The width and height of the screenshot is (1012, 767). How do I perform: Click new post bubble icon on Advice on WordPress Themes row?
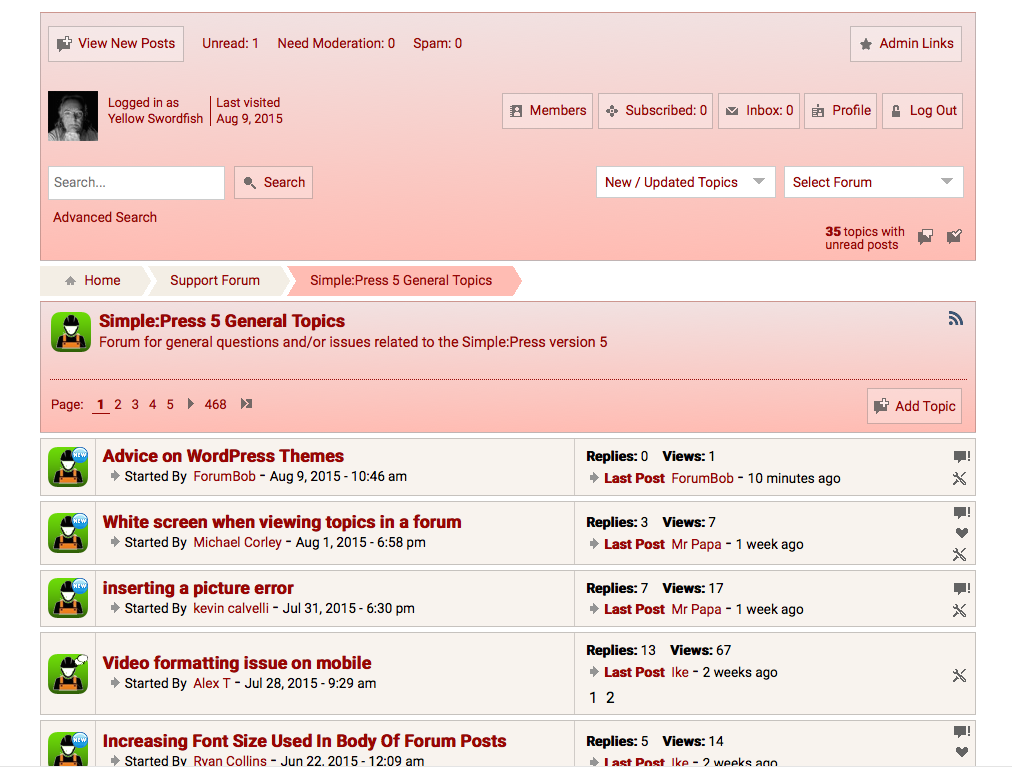(962, 457)
